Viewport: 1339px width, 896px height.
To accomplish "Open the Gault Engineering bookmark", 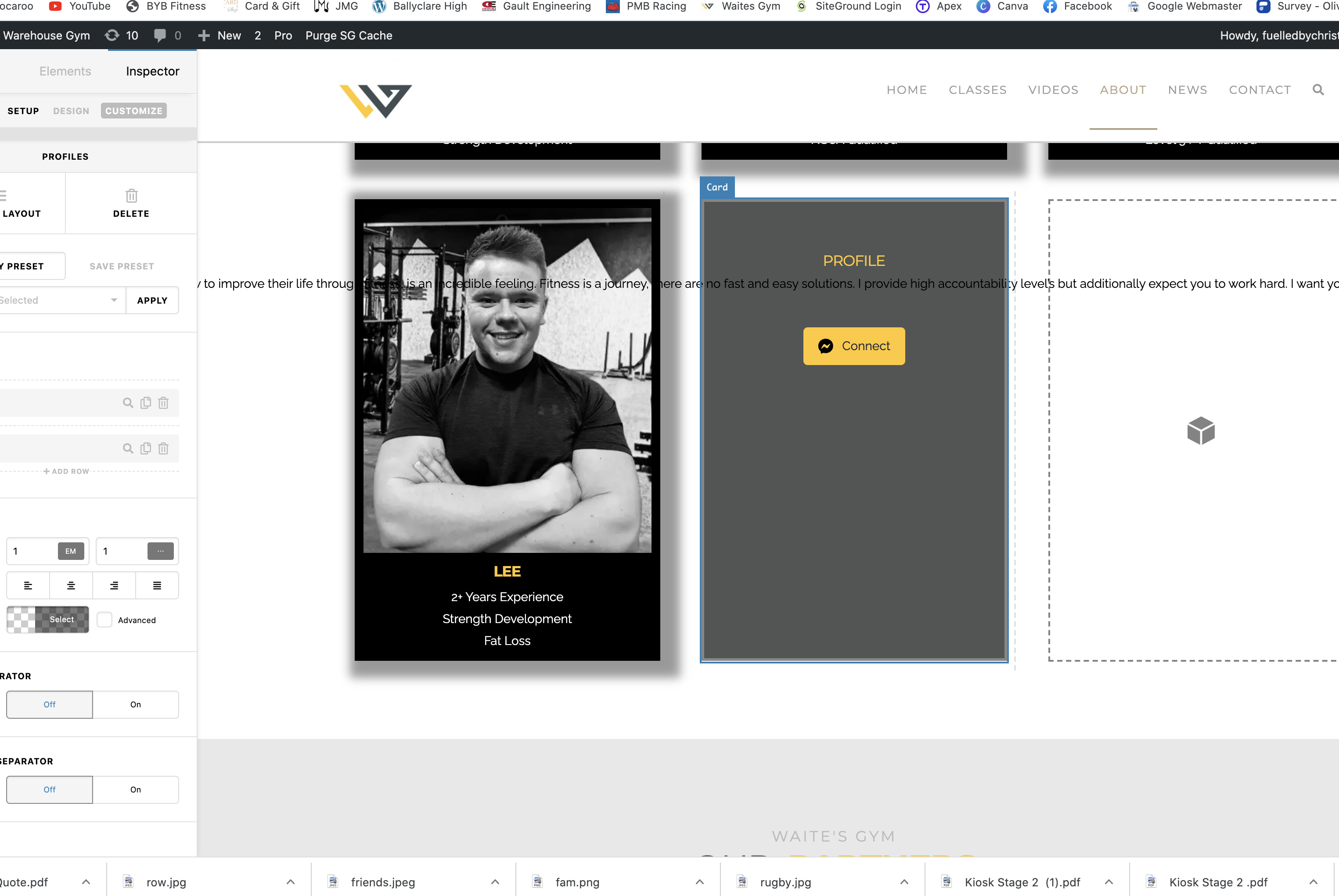I will (x=536, y=6).
